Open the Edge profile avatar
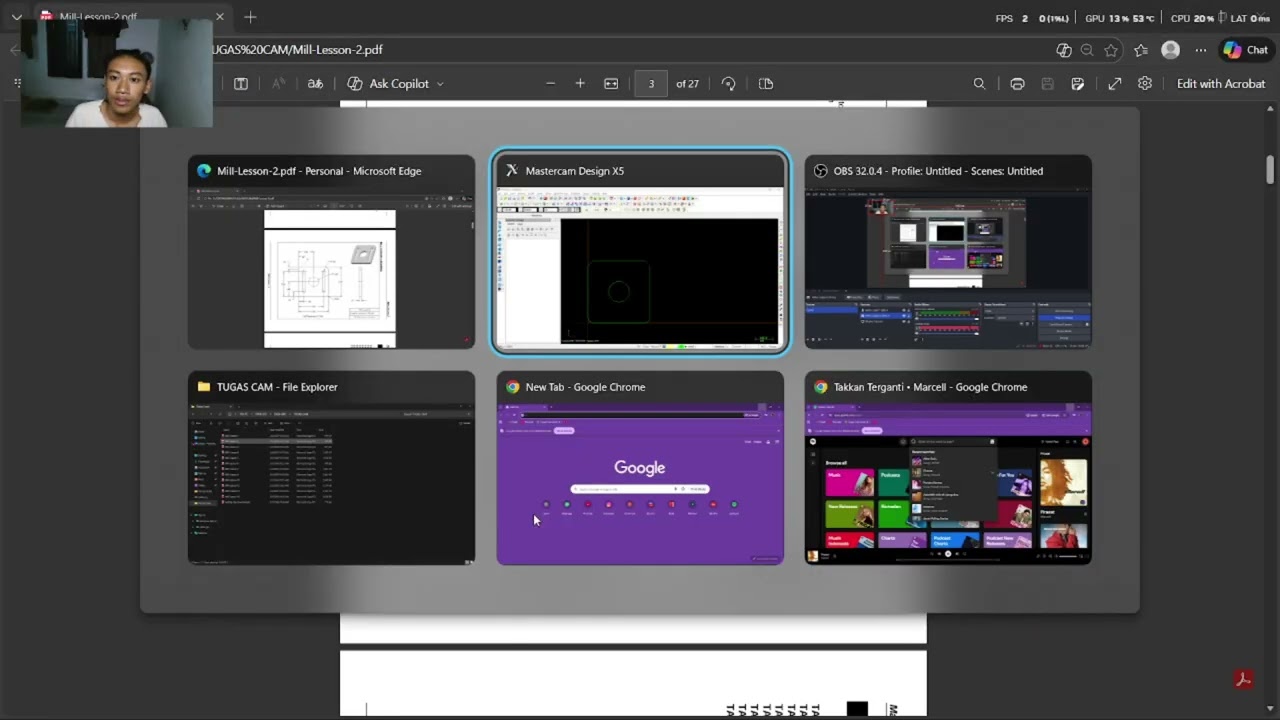This screenshot has width=1280, height=720. coord(1170,50)
